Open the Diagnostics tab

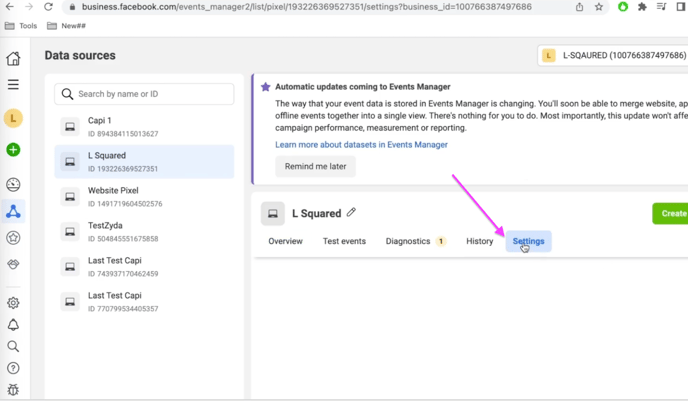click(x=416, y=241)
